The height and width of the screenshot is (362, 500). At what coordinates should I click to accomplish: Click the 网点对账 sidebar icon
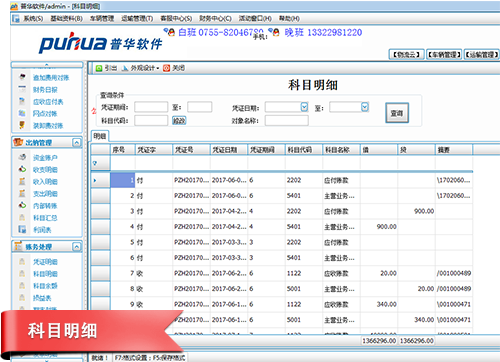coord(22,113)
